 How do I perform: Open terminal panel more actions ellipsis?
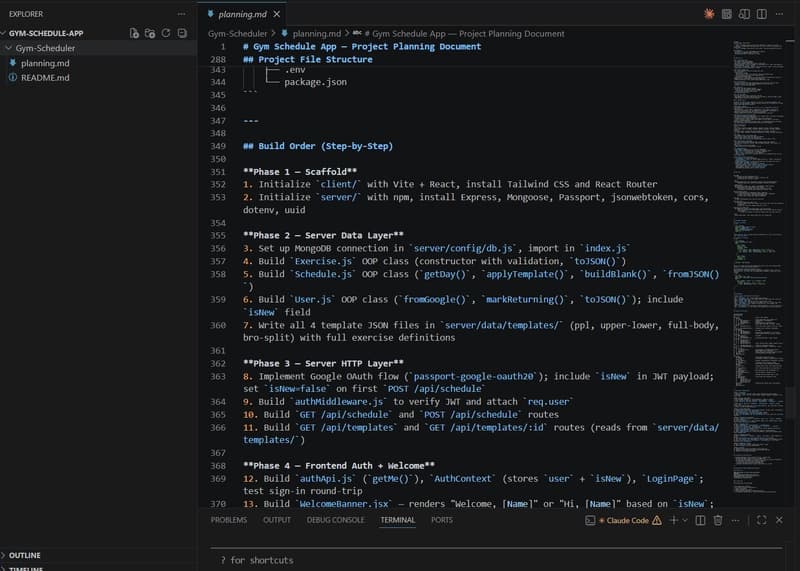click(735, 520)
